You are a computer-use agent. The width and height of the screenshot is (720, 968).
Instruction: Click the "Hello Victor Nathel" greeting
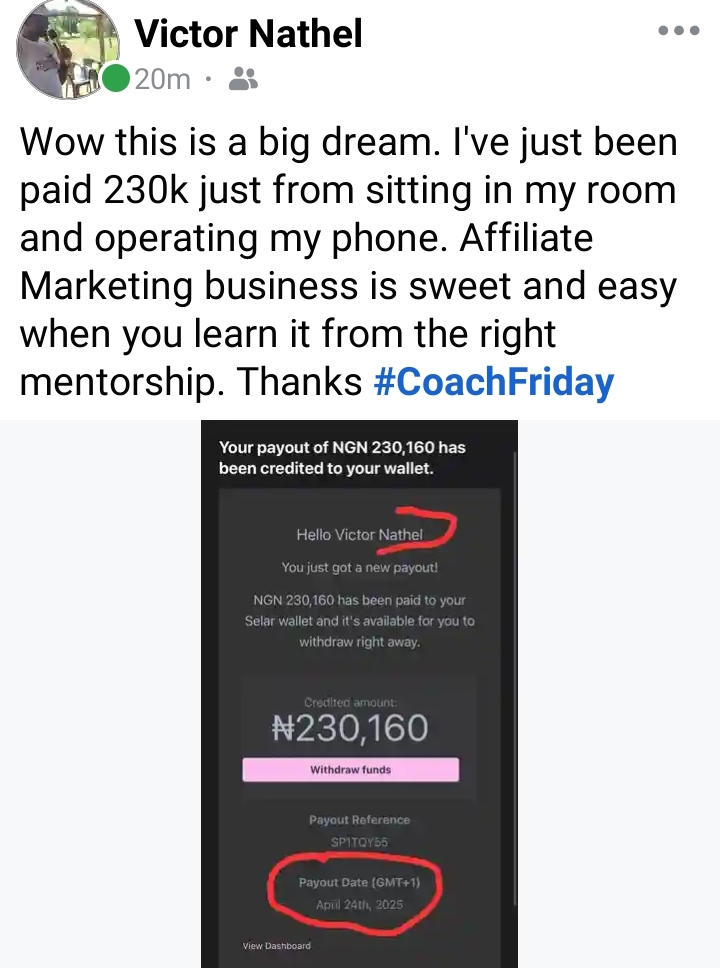click(359, 535)
